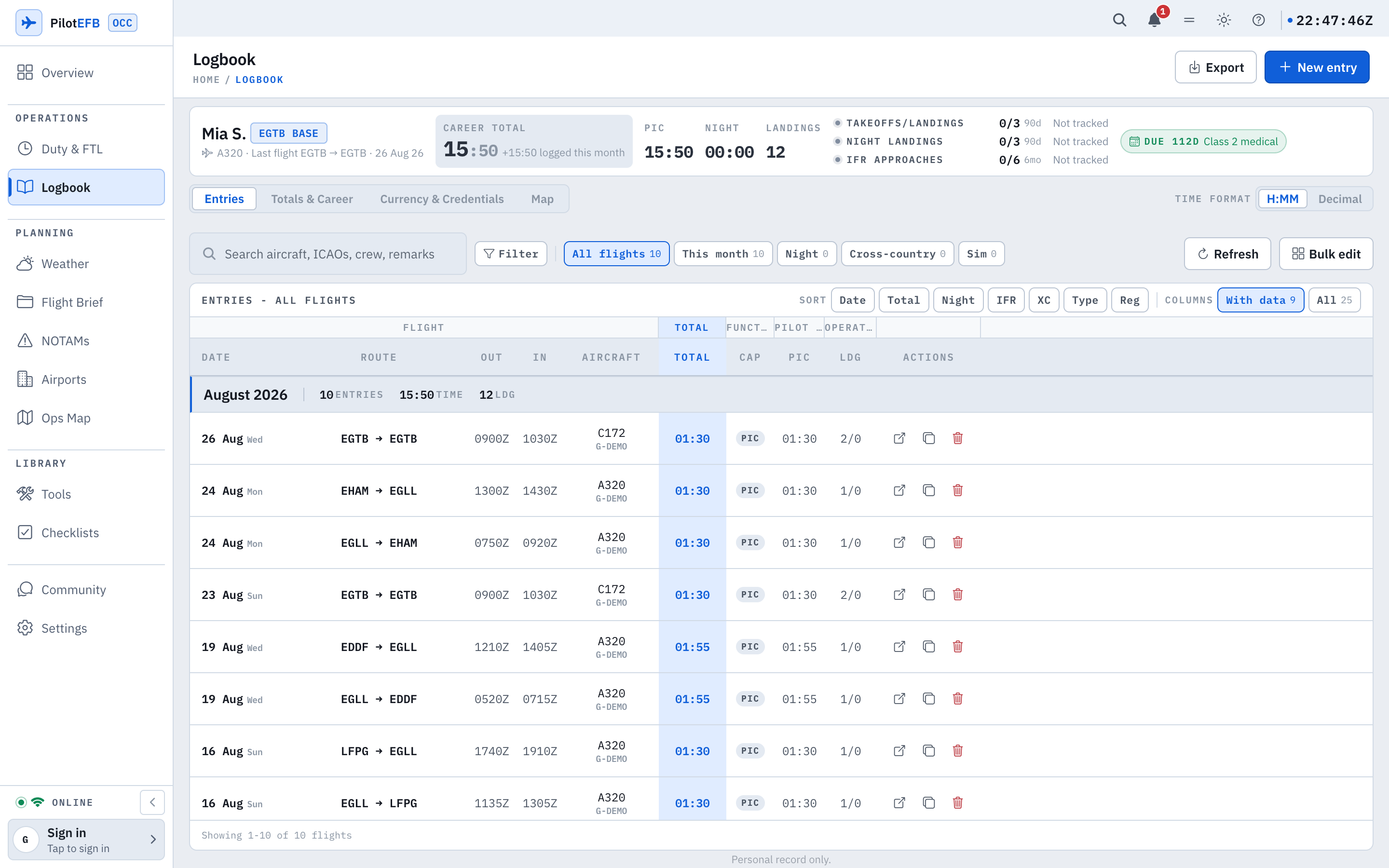Click the TOTAL column header
The width and height of the screenshot is (1389, 868).
692,357
